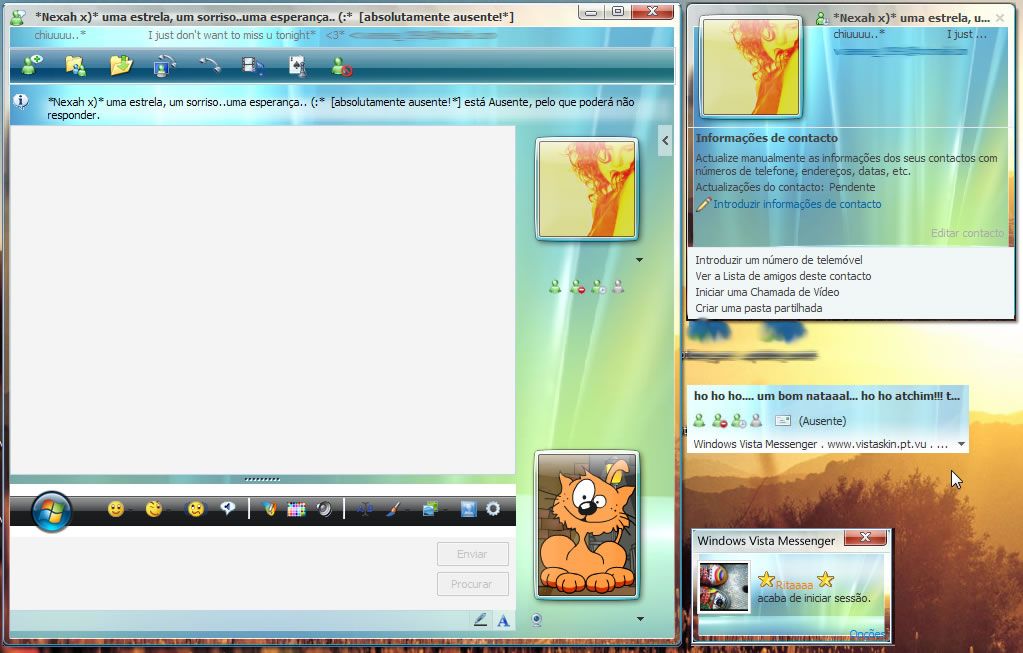
Task: Close the Windows Vista Messenger notification popup
Action: (x=865, y=538)
